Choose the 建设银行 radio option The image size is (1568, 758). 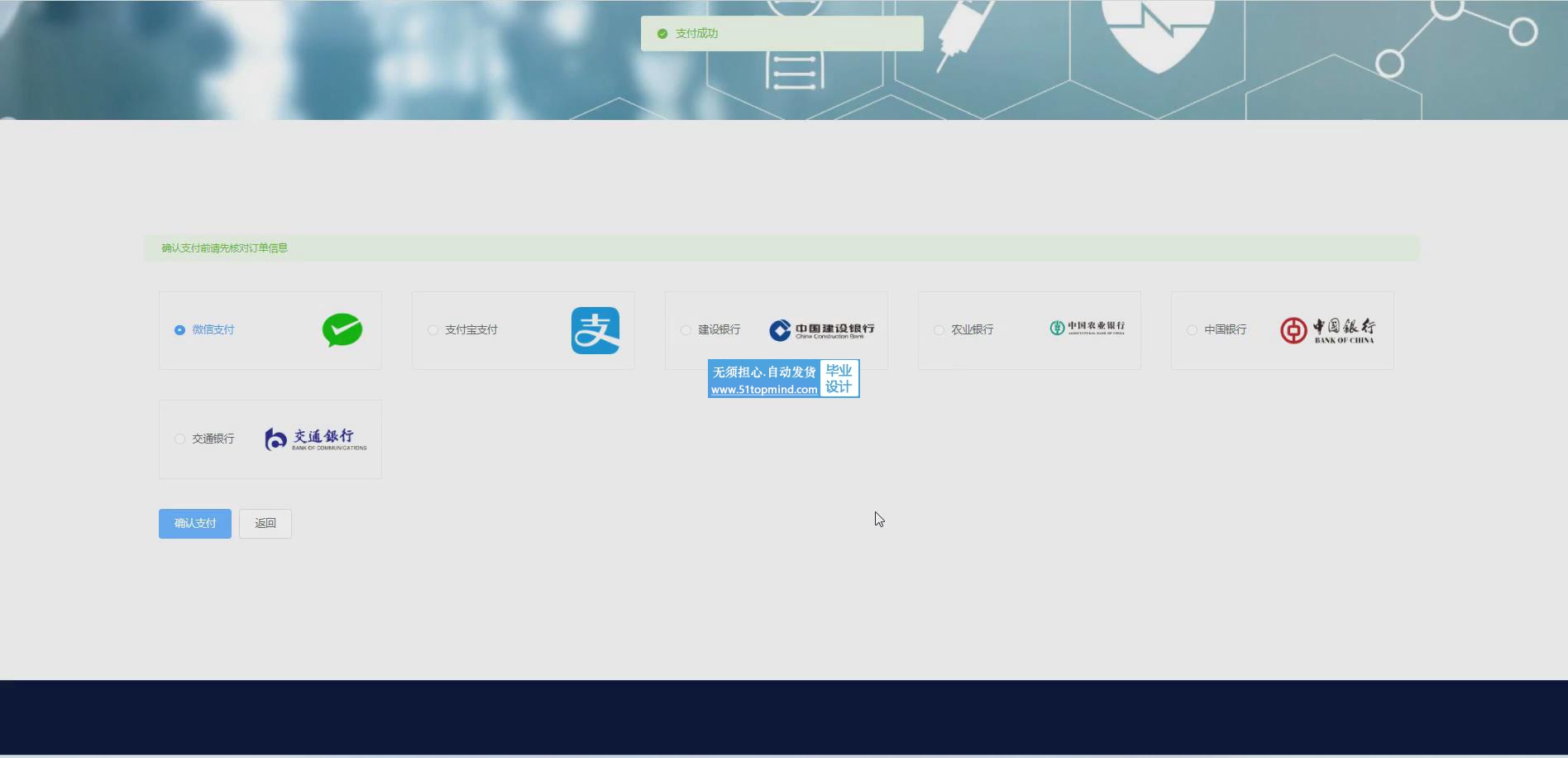[x=686, y=330]
